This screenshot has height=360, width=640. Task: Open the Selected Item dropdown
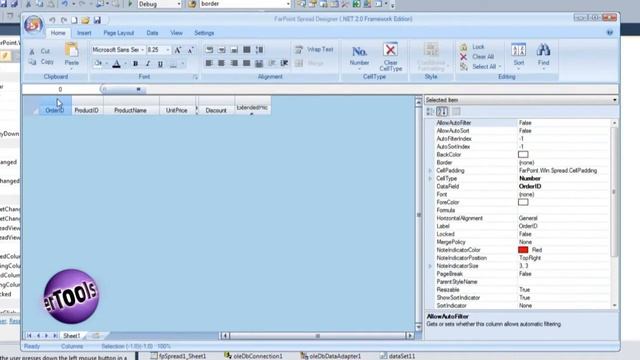pos(614,100)
